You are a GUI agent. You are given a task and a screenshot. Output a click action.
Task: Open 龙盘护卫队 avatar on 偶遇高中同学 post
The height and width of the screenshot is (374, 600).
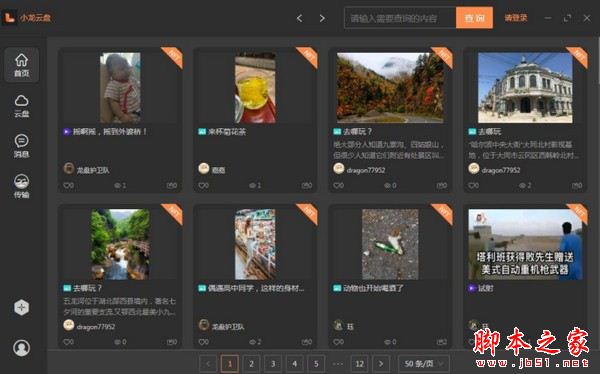point(204,325)
